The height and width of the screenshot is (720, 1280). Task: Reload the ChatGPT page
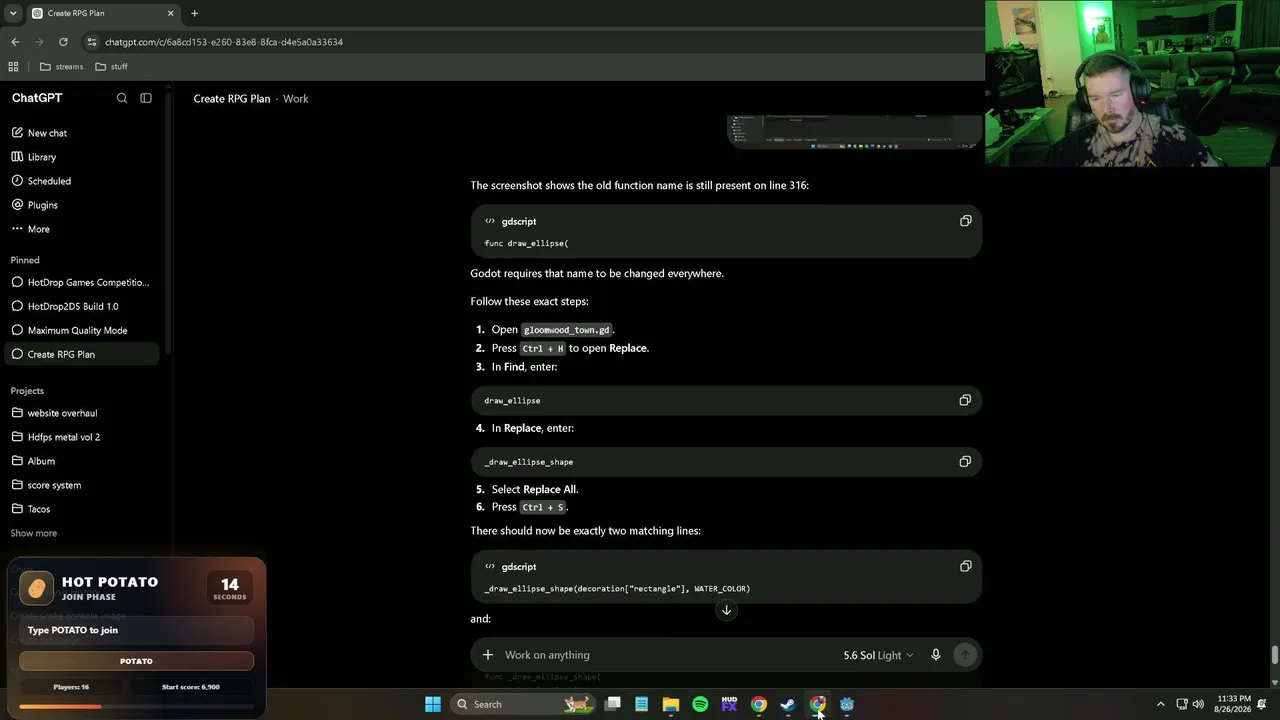(x=63, y=42)
